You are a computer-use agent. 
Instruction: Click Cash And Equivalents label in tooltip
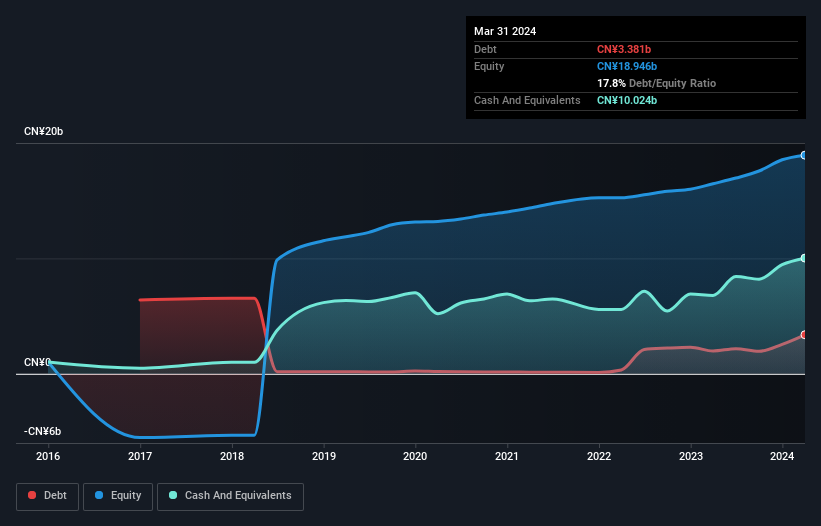527,100
